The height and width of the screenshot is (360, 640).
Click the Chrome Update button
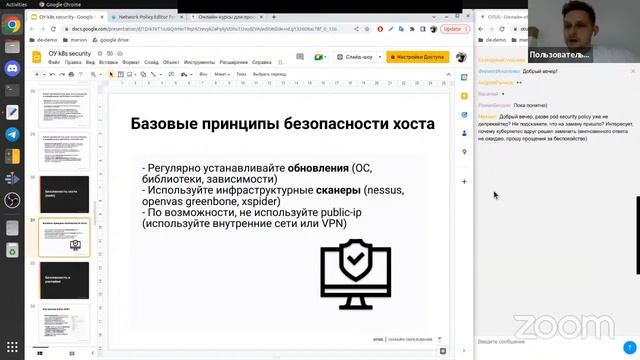click(455, 29)
